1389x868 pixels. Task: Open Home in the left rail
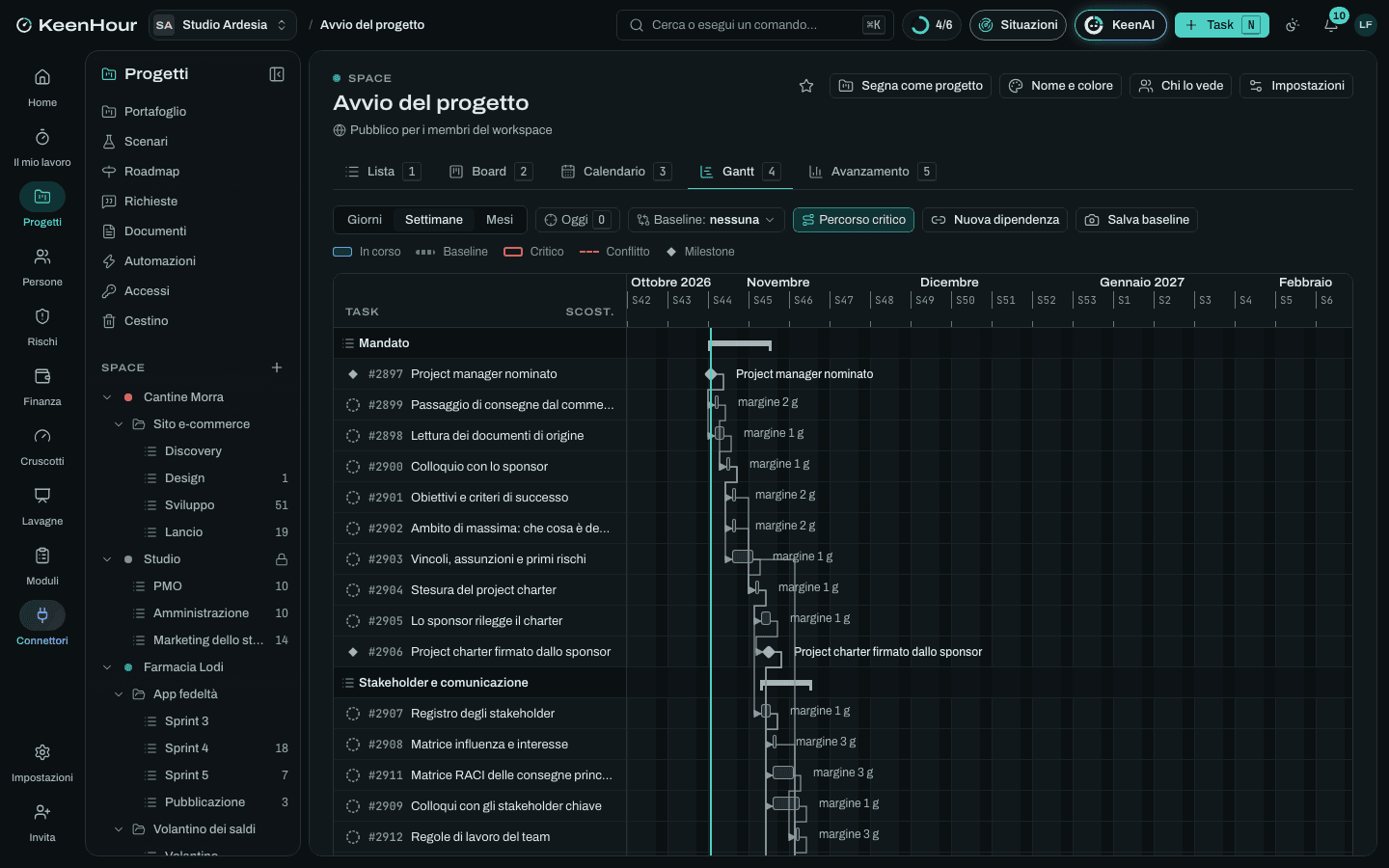tap(42, 87)
